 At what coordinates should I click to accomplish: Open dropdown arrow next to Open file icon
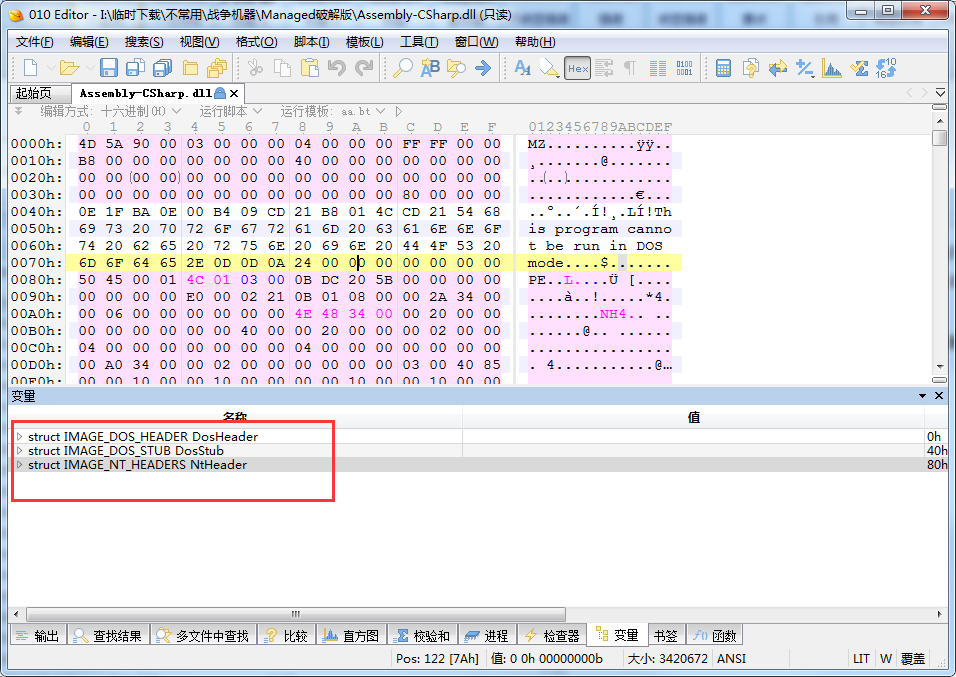coord(90,68)
